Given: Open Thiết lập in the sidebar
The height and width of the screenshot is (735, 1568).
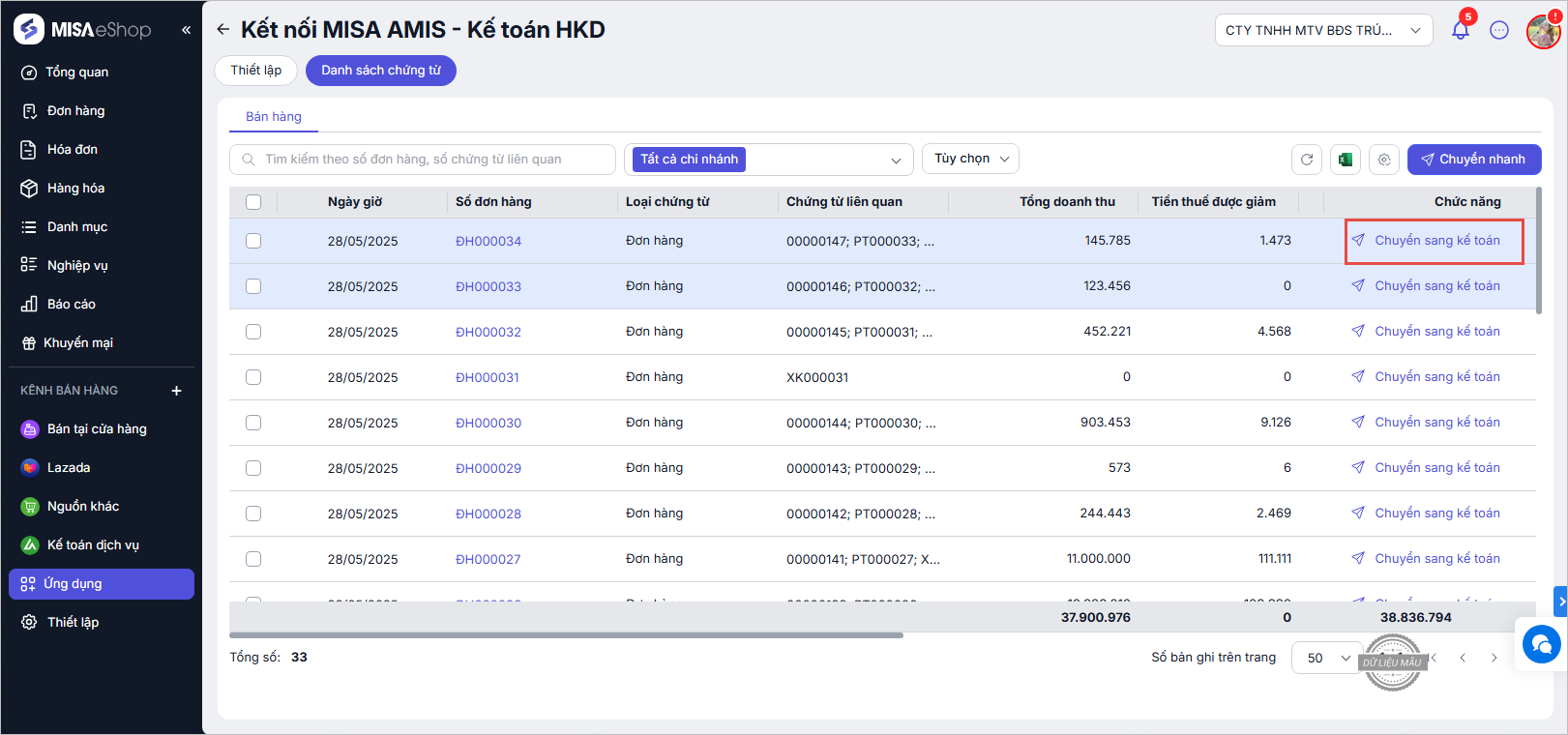Looking at the screenshot, I should (102, 623).
